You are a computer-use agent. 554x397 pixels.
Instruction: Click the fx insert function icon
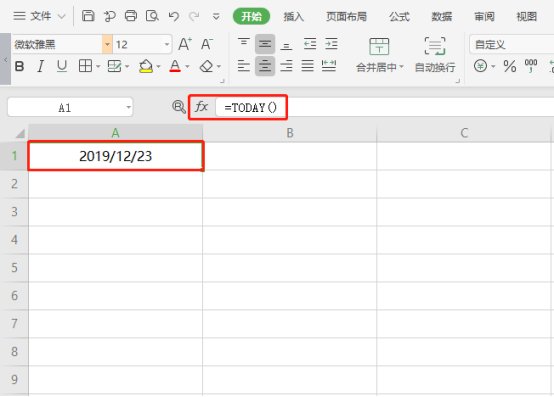pos(202,107)
